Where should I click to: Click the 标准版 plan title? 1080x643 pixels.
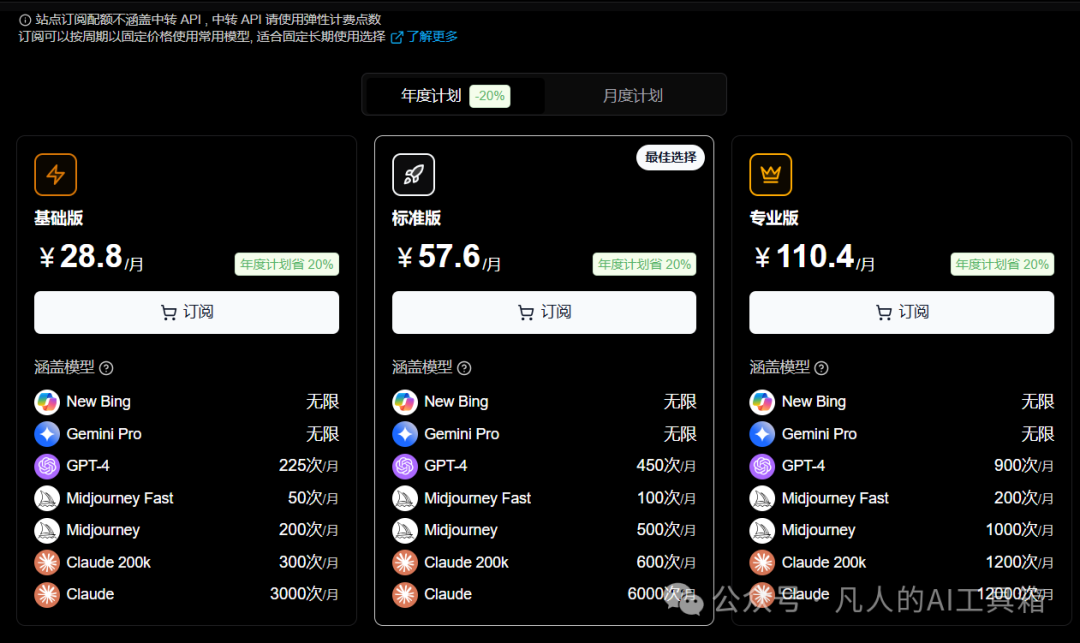point(416,218)
